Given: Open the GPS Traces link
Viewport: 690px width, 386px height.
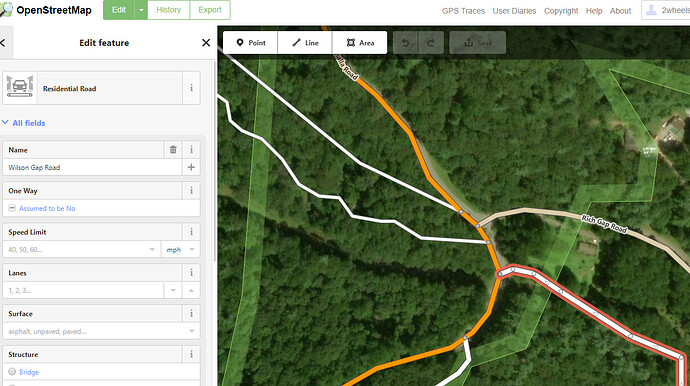Looking at the screenshot, I should pos(463,11).
